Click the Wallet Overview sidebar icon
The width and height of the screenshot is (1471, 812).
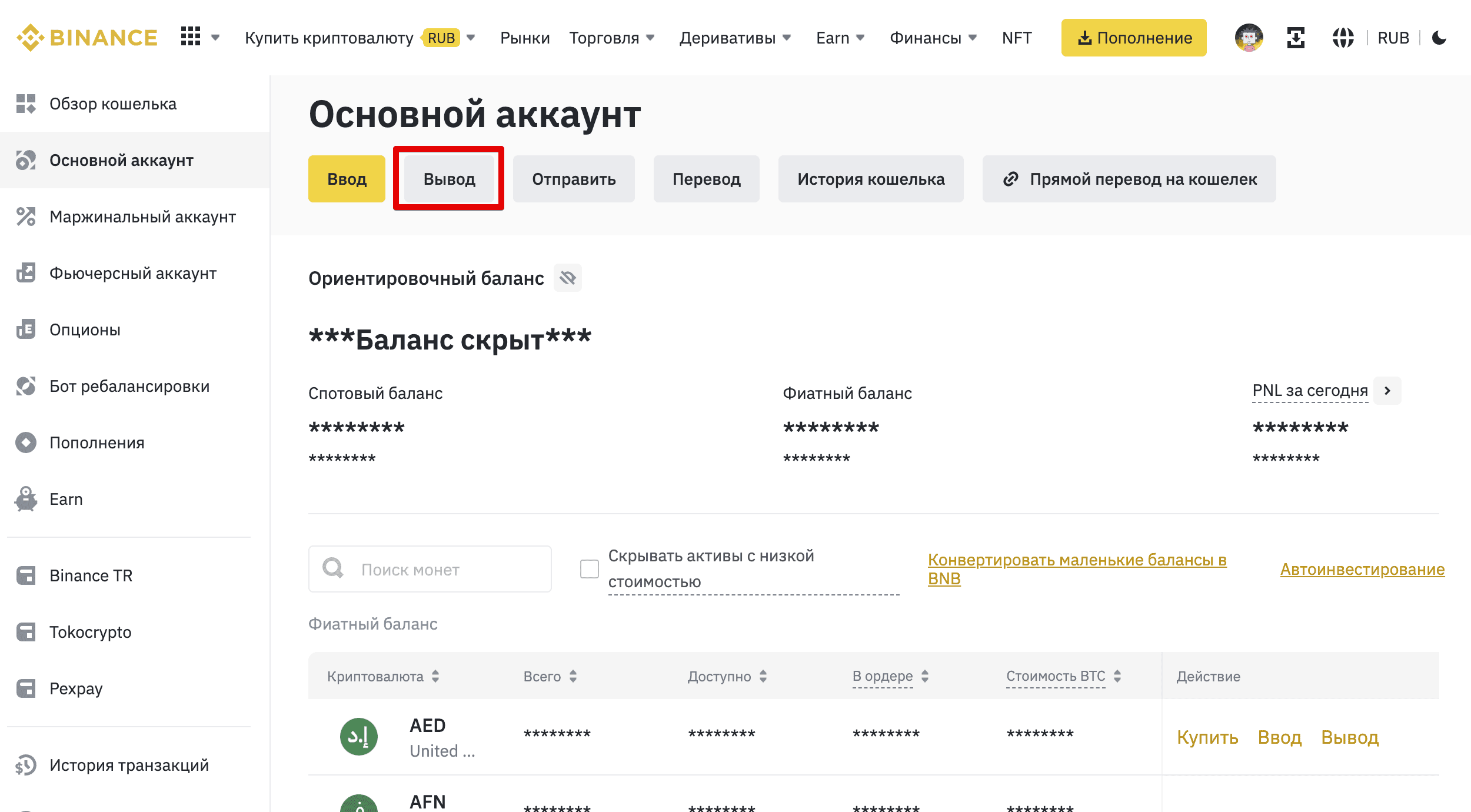26,104
